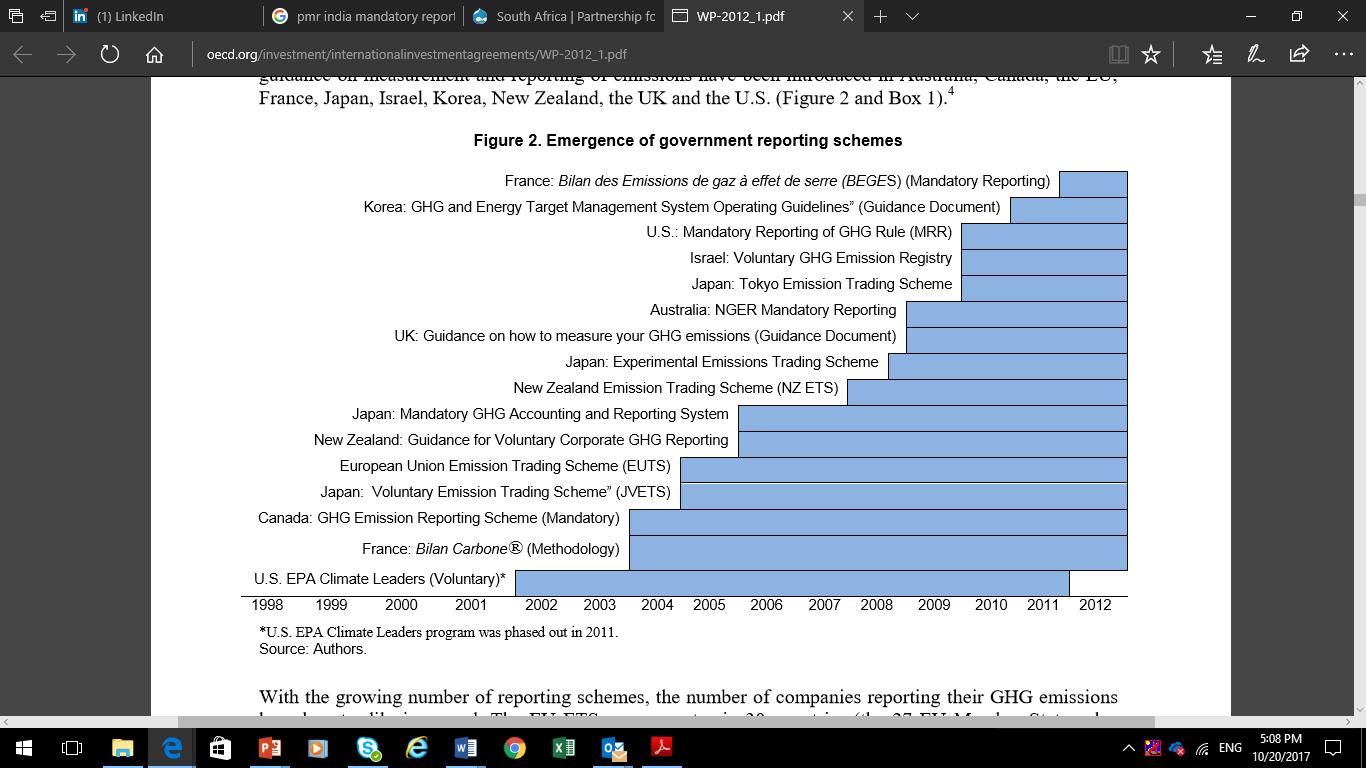
Task: Open the media player taskbar icon
Action: click(x=318, y=747)
